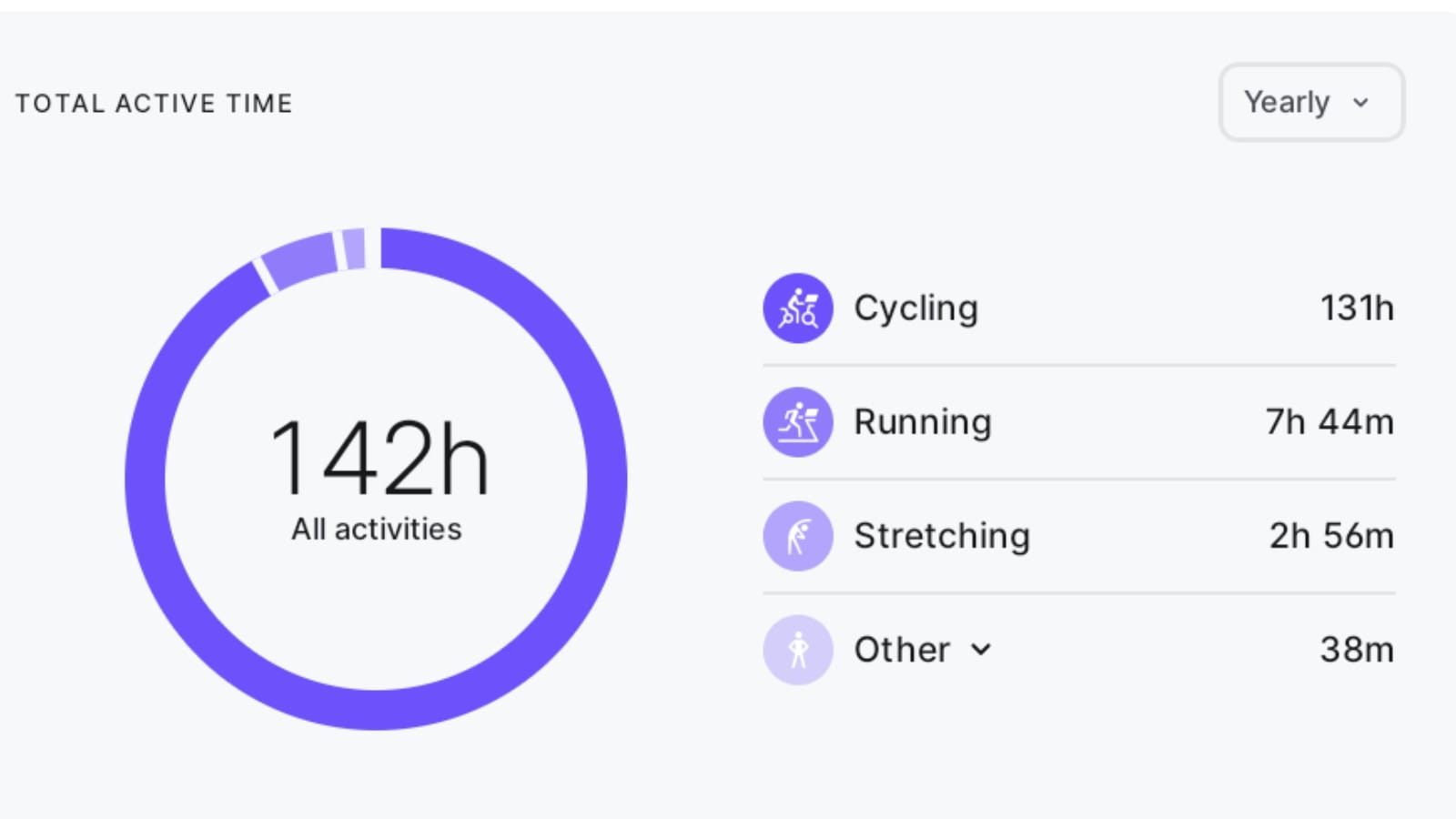The image size is (1456, 819).
Task: Expand the Other activities chevron
Action: pos(981,650)
